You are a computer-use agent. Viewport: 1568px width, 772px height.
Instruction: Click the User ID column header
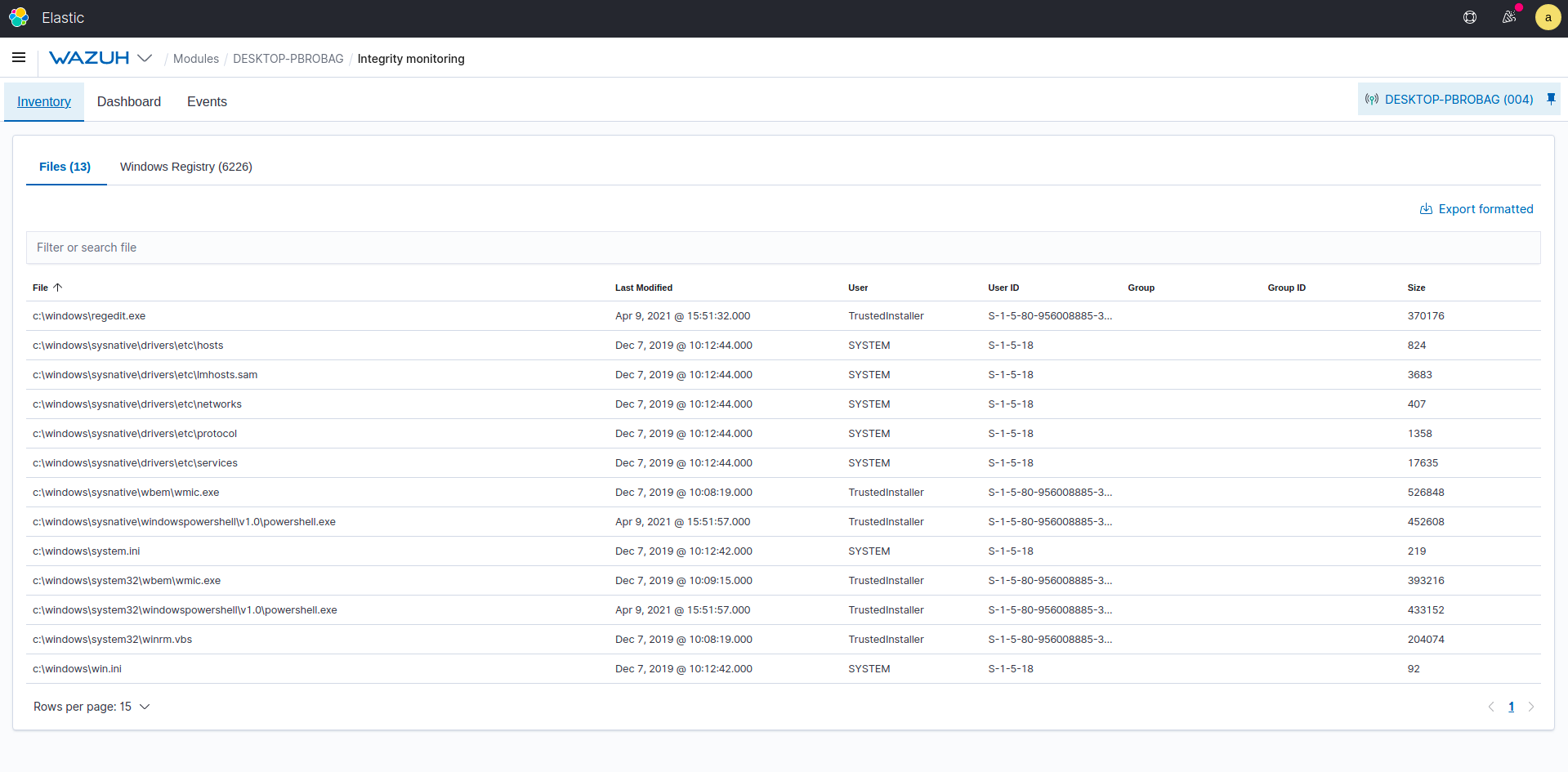tap(1003, 288)
